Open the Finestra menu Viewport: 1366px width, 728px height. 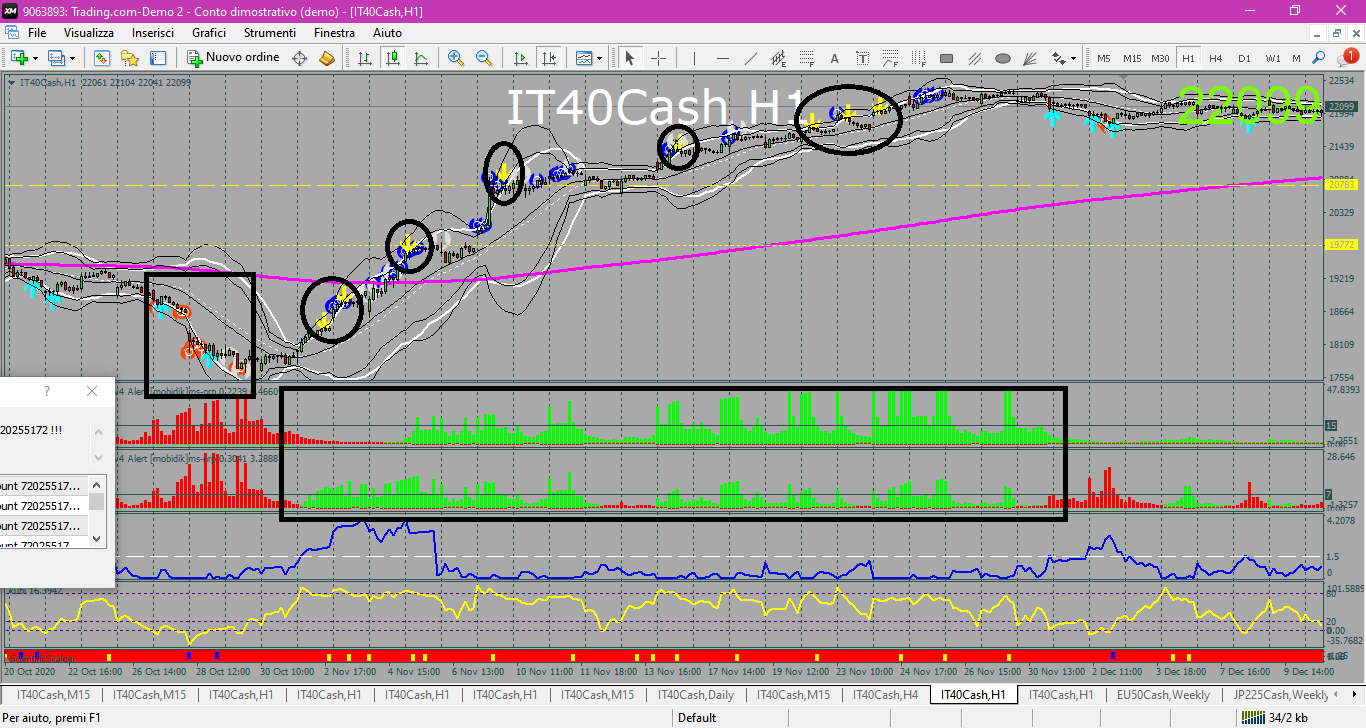point(334,33)
